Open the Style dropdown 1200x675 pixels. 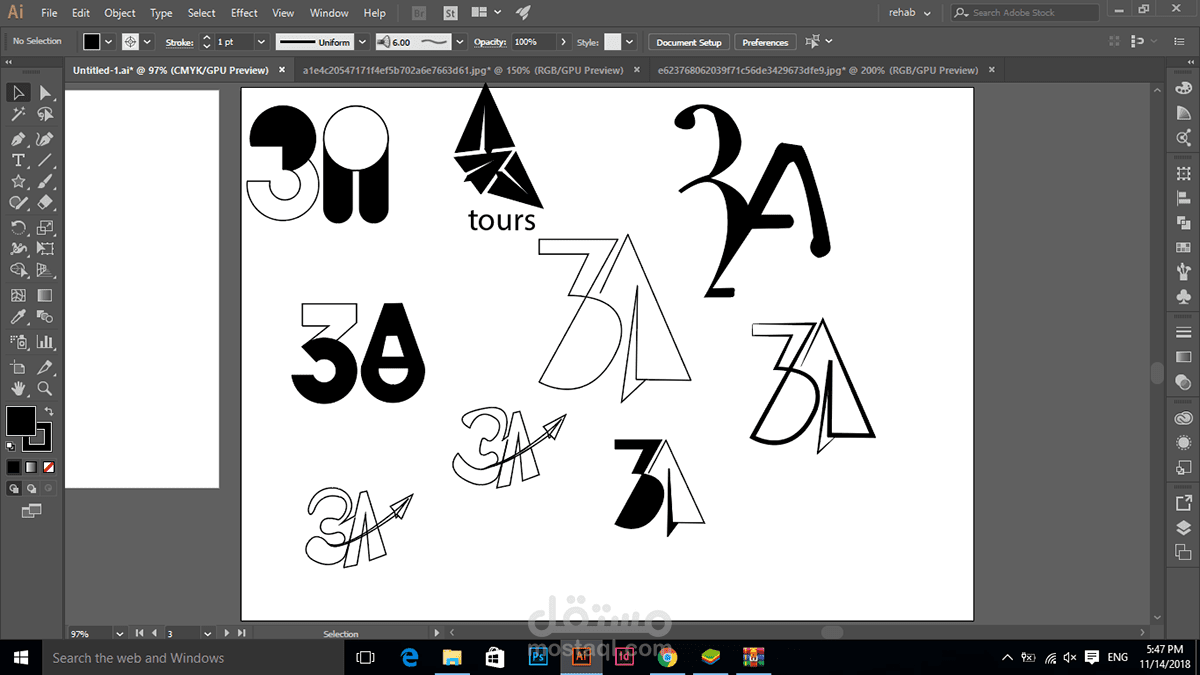[x=629, y=42]
